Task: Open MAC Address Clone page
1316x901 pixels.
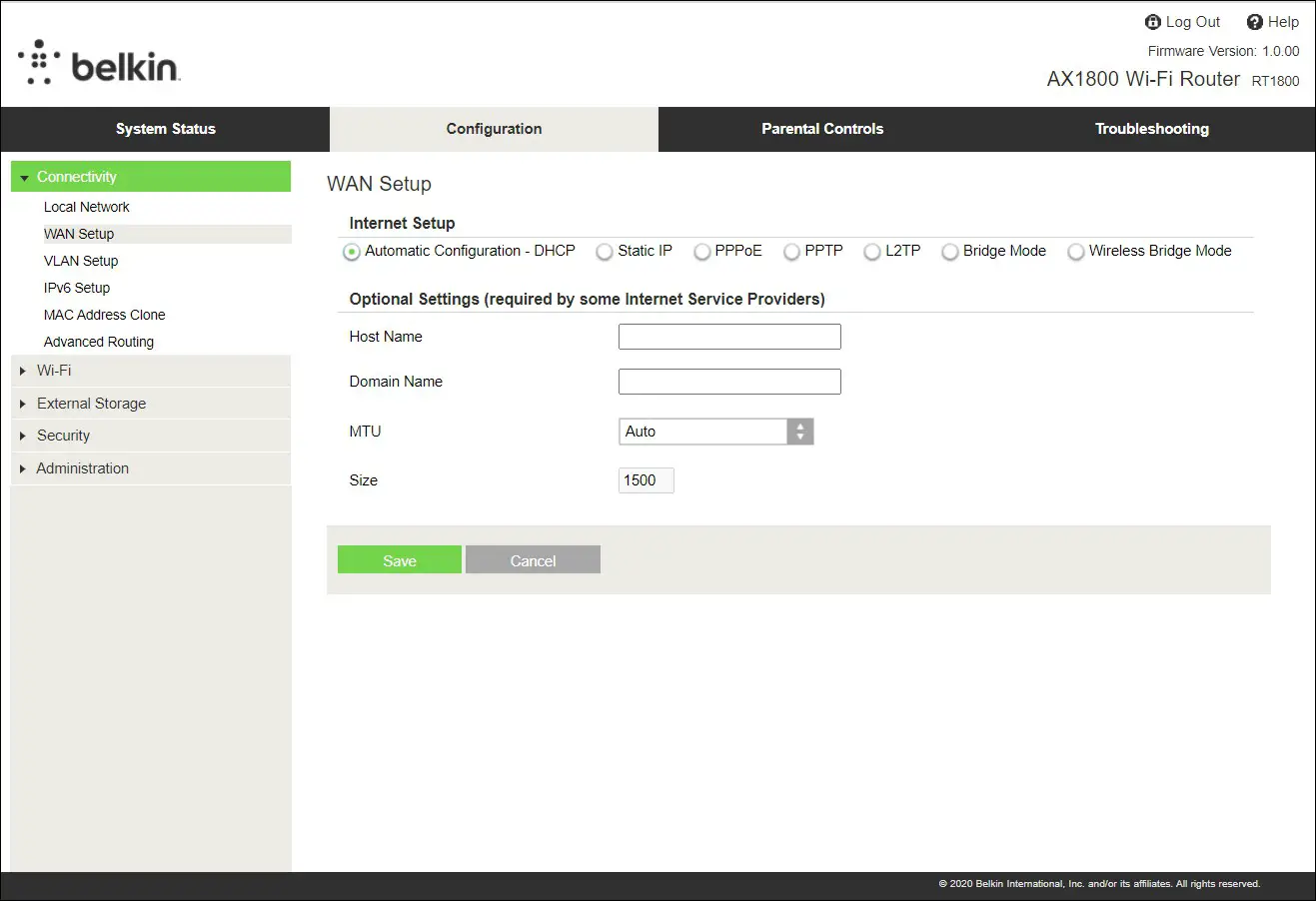Action: coord(105,315)
